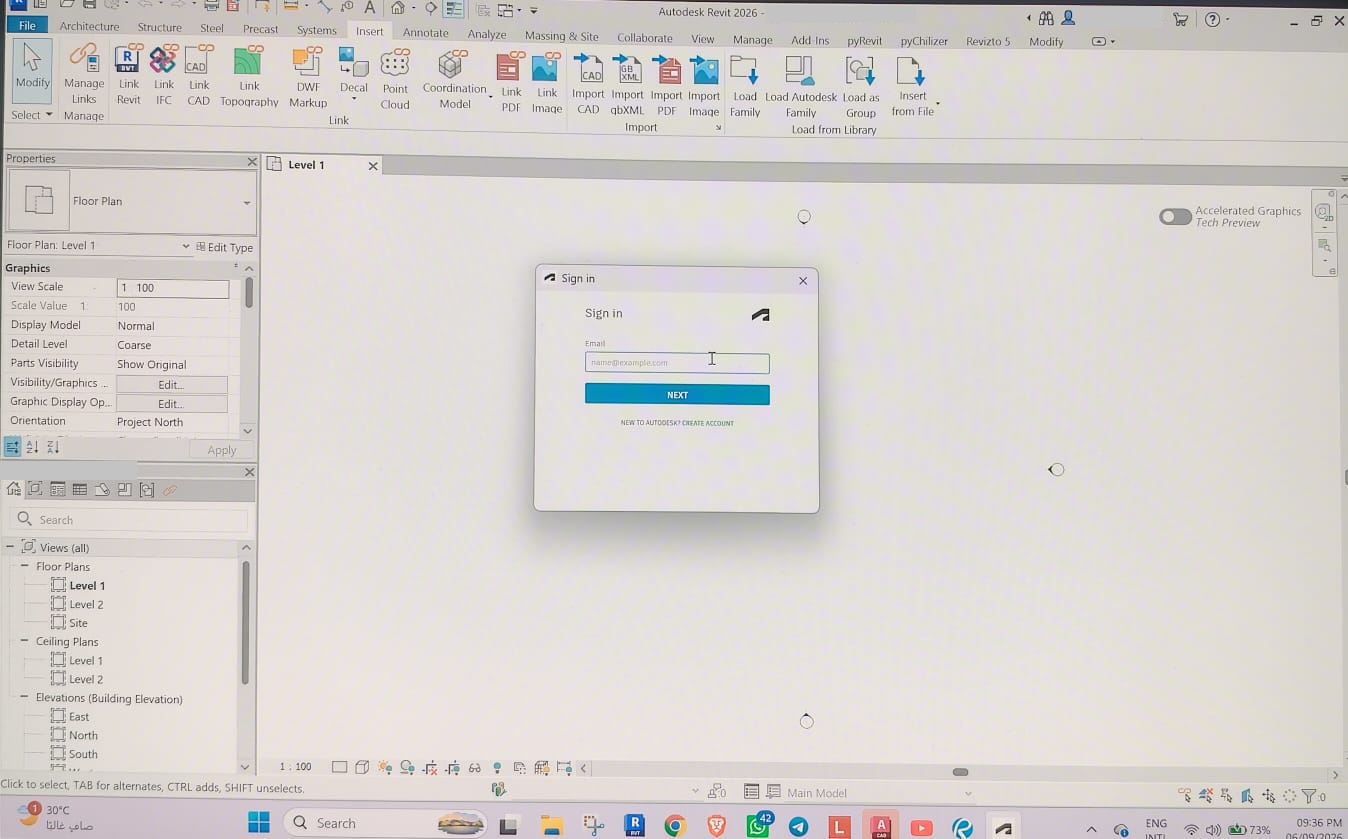The width and height of the screenshot is (1348, 839).
Task: Click Edit for Graphic Display Options
Action: click(x=171, y=404)
